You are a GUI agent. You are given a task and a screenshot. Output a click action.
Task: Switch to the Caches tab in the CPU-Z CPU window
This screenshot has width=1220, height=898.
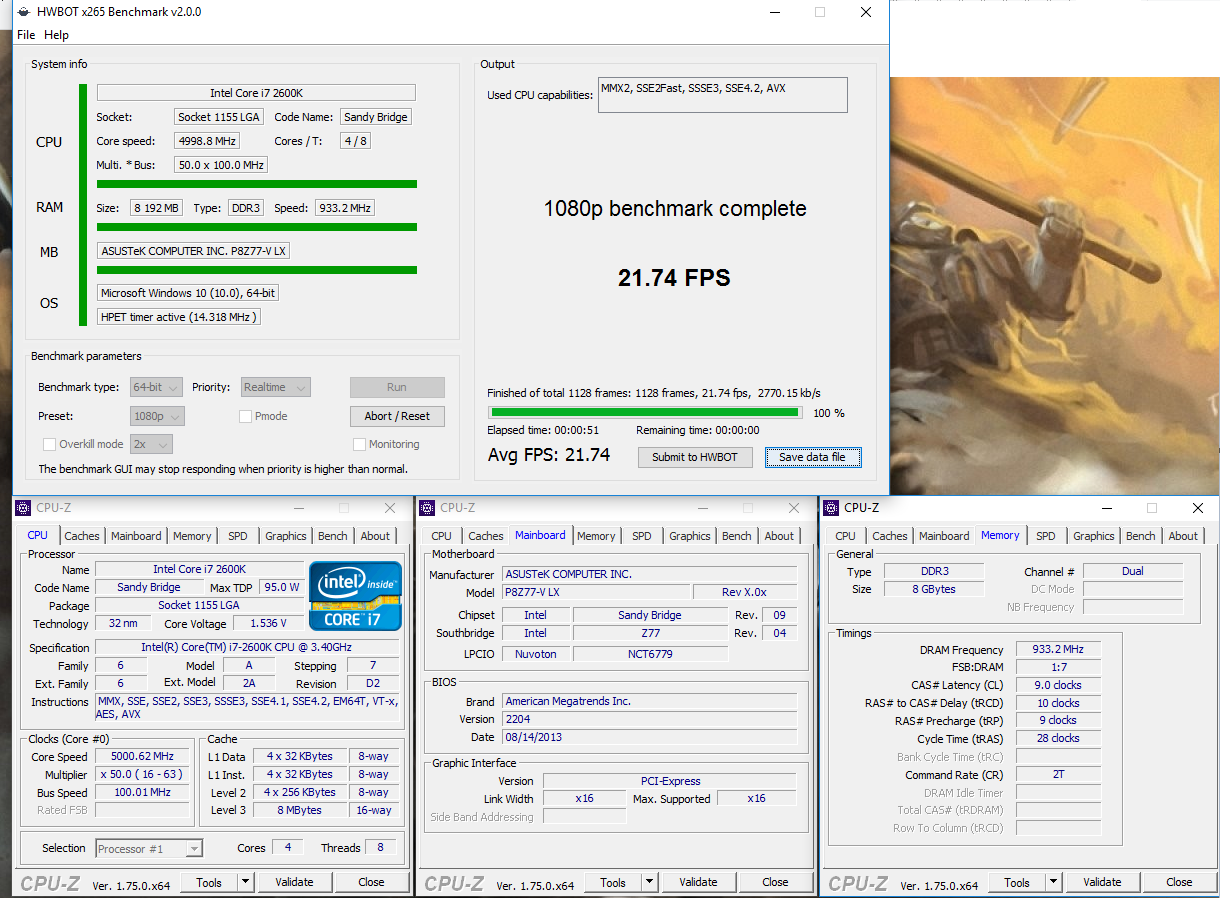82,536
